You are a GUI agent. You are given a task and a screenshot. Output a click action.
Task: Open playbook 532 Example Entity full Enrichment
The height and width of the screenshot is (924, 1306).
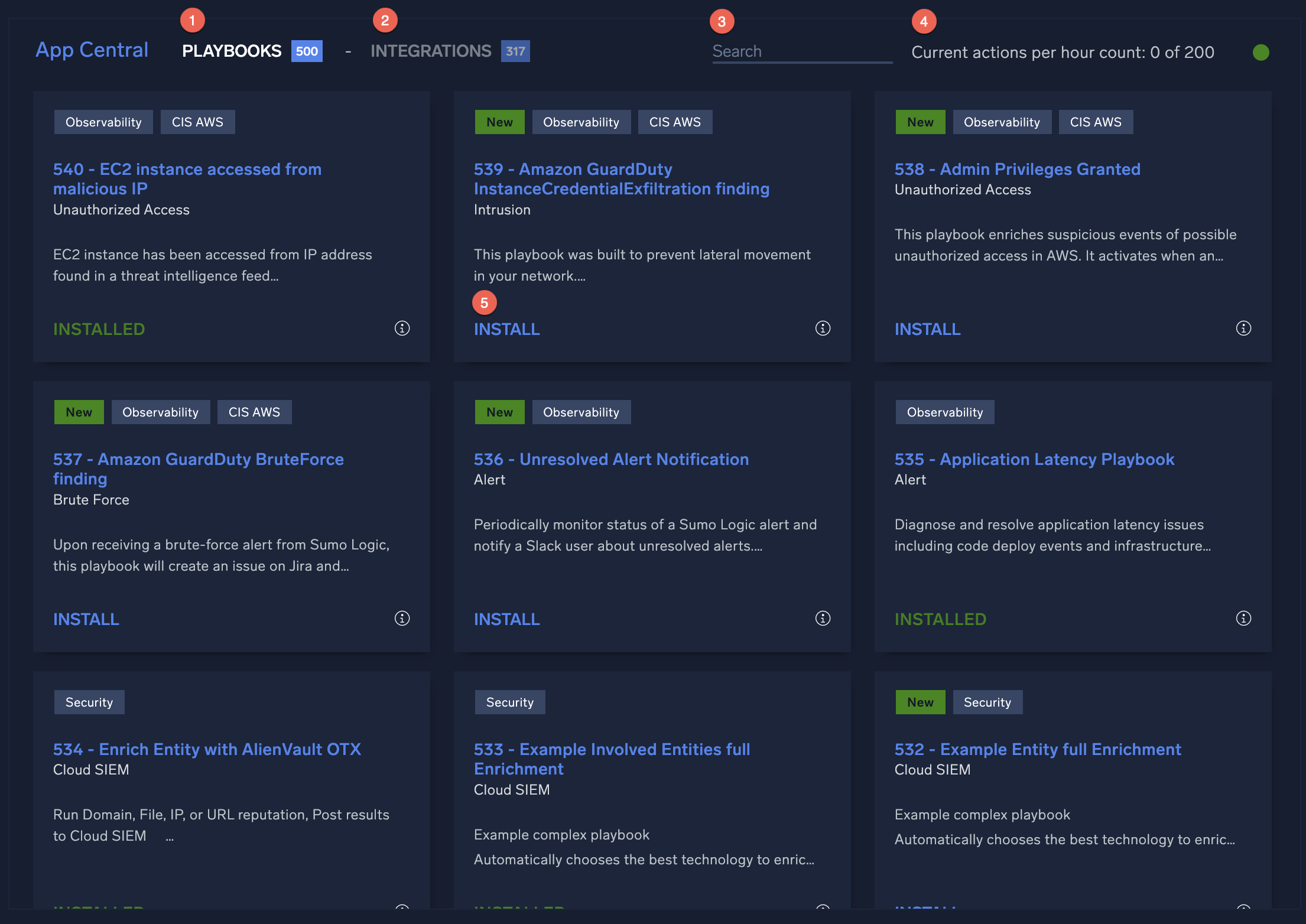[1038, 749]
